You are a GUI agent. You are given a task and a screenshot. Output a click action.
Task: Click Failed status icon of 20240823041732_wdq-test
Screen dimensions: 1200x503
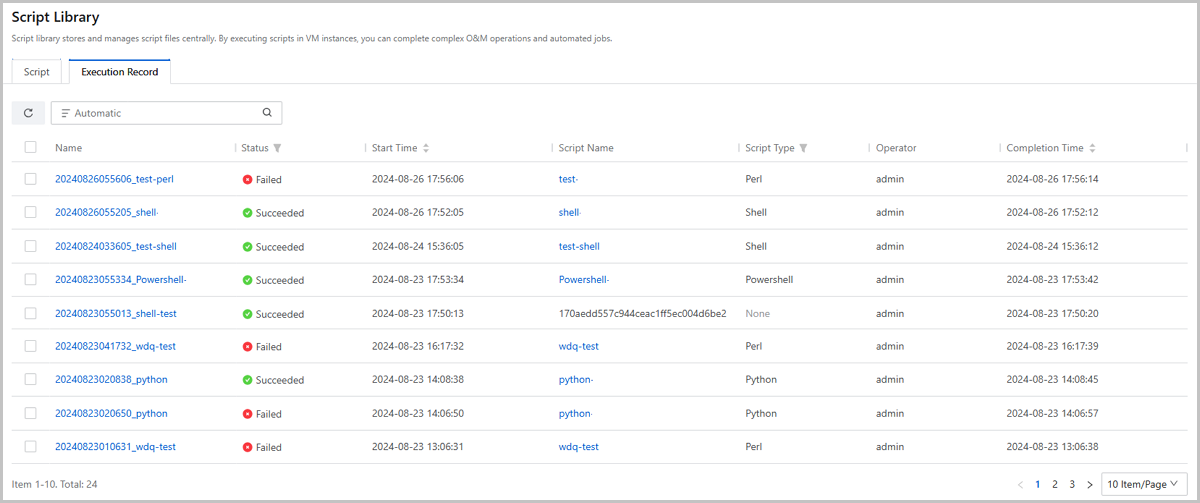(x=247, y=347)
